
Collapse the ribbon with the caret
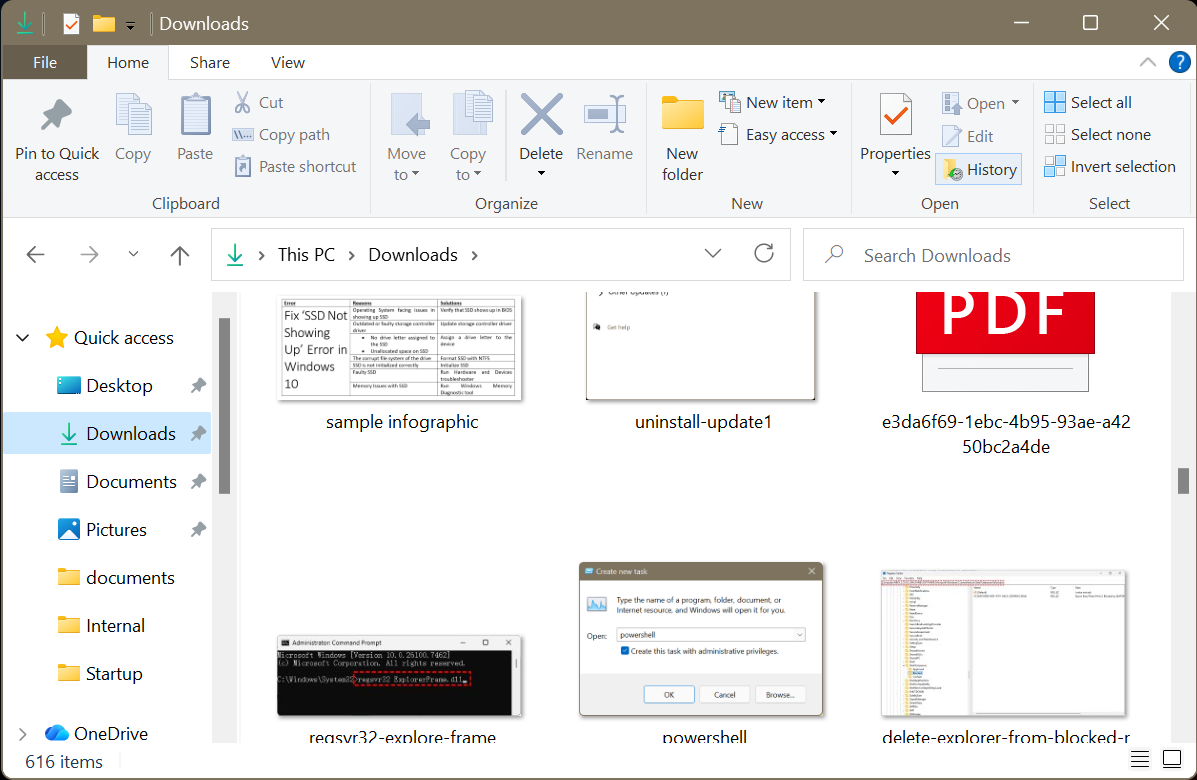click(x=1147, y=63)
